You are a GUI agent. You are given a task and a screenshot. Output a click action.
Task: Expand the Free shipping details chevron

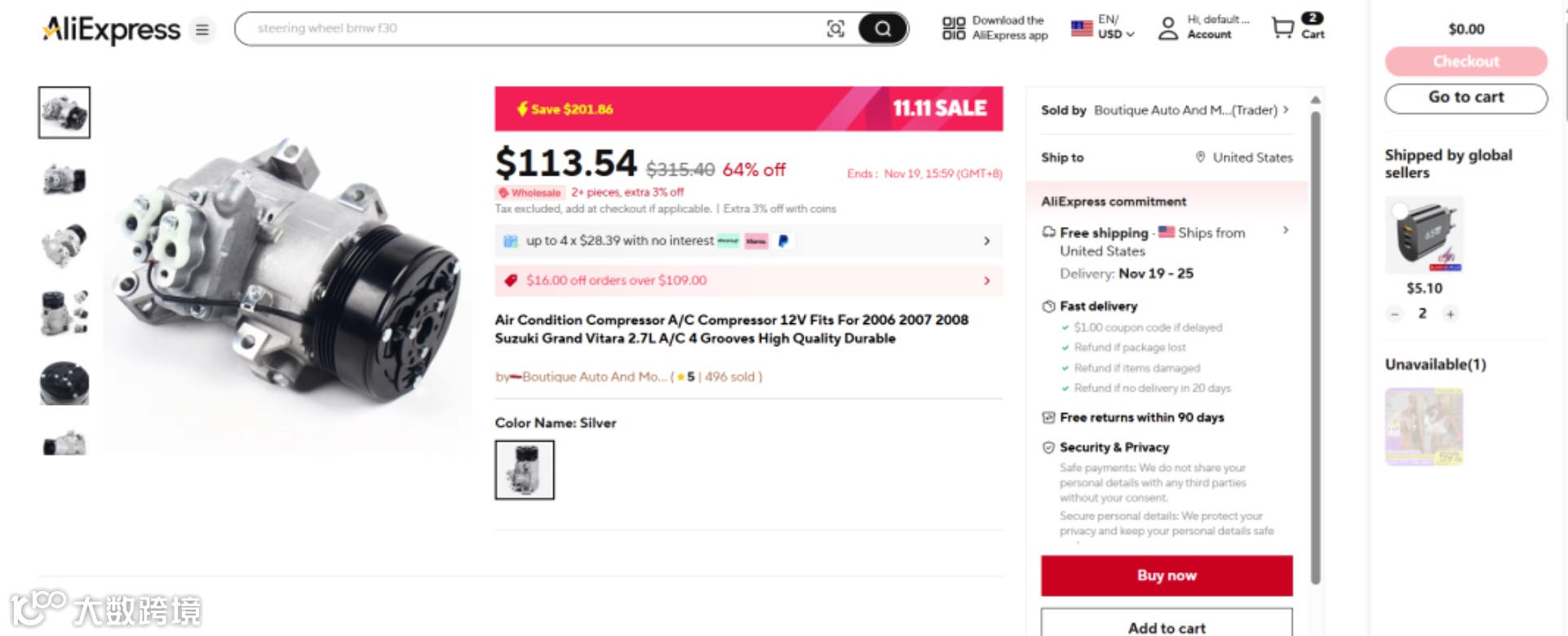click(x=1286, y=230)
